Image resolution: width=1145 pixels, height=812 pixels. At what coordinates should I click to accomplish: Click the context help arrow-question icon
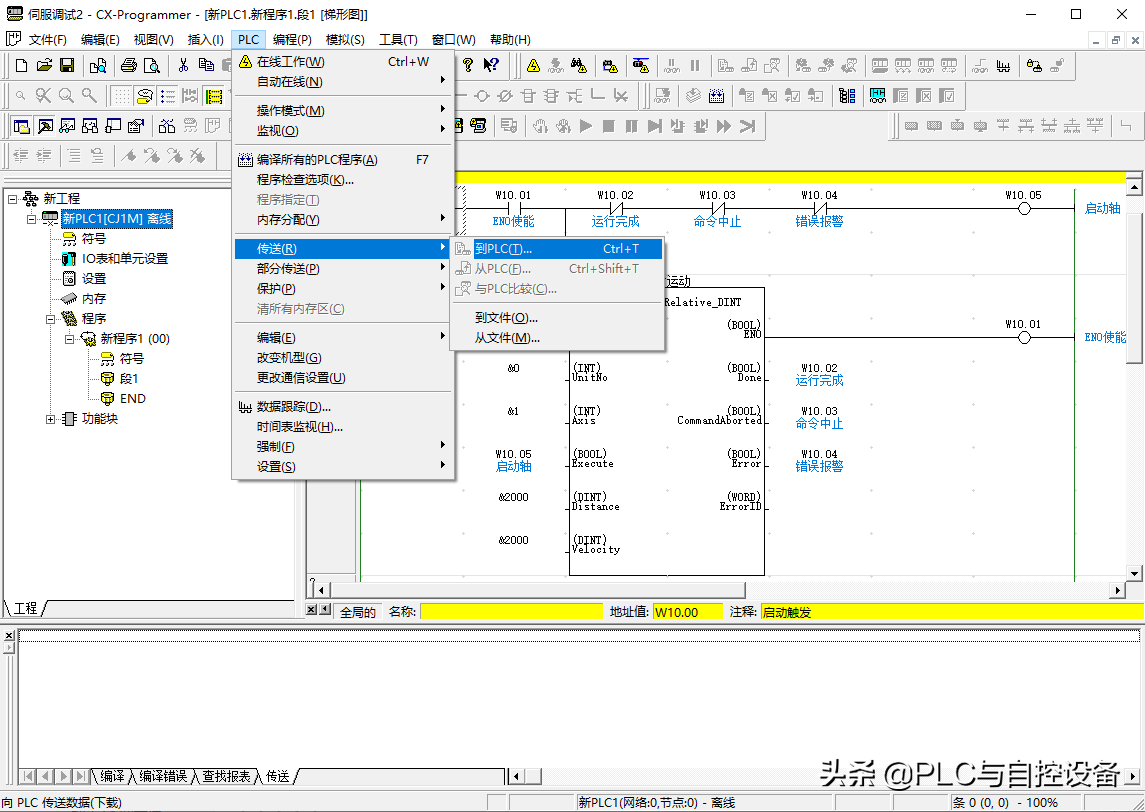491,66
